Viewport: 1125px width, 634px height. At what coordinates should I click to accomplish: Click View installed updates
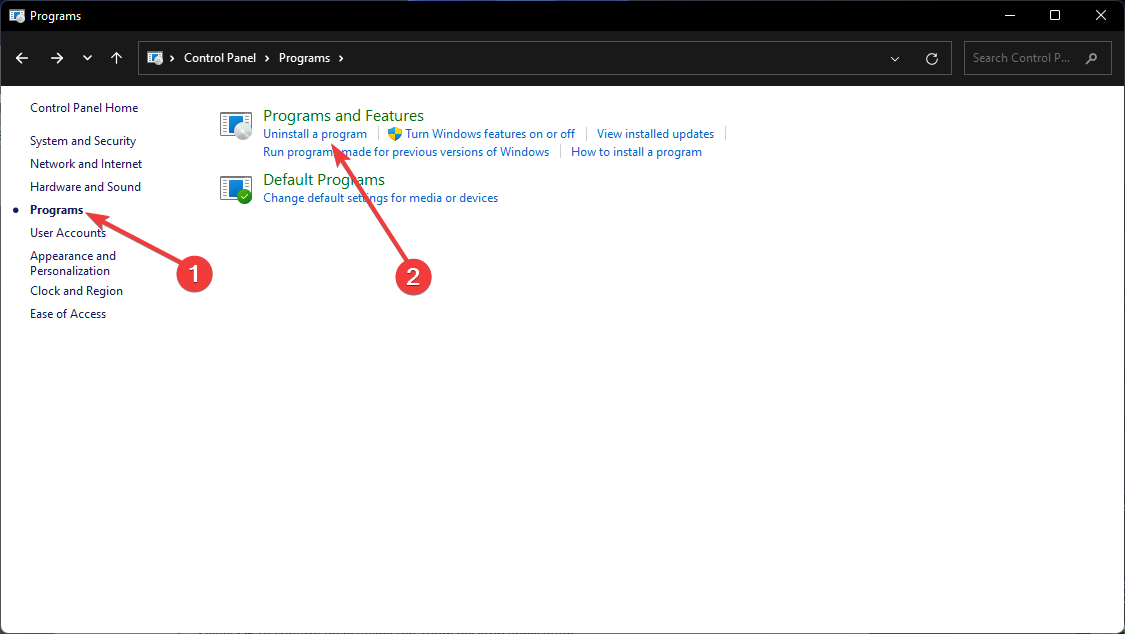656,134
